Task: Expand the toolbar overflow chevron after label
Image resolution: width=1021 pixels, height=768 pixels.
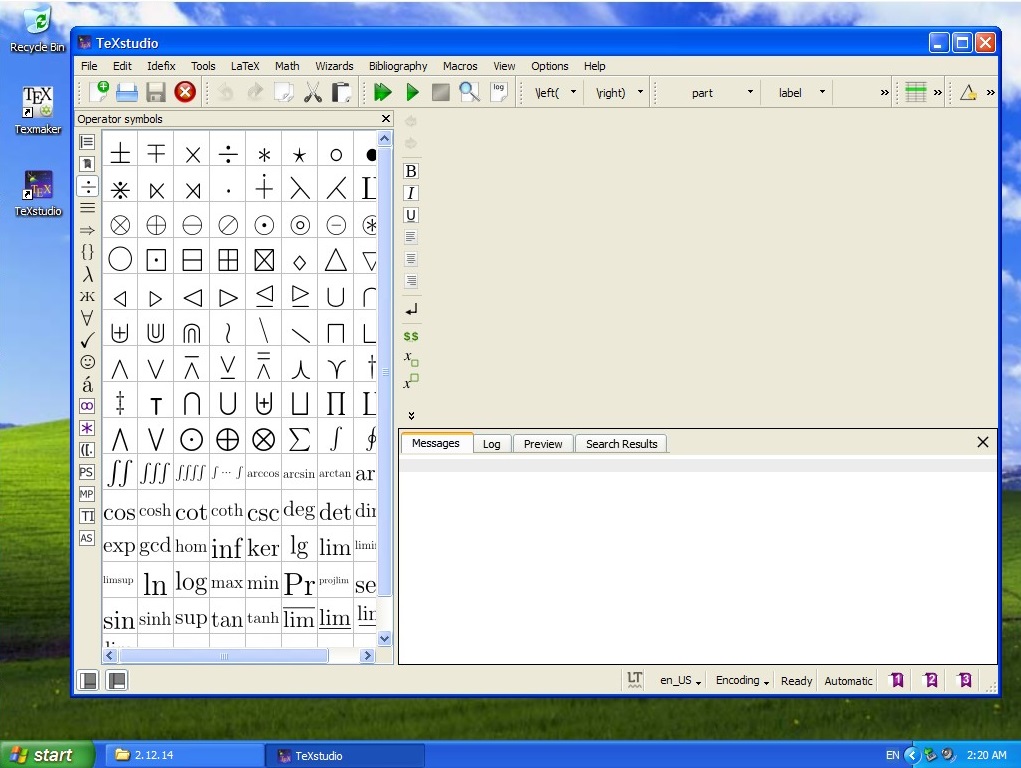Action: pyautogui.click(x=884, y=92)
